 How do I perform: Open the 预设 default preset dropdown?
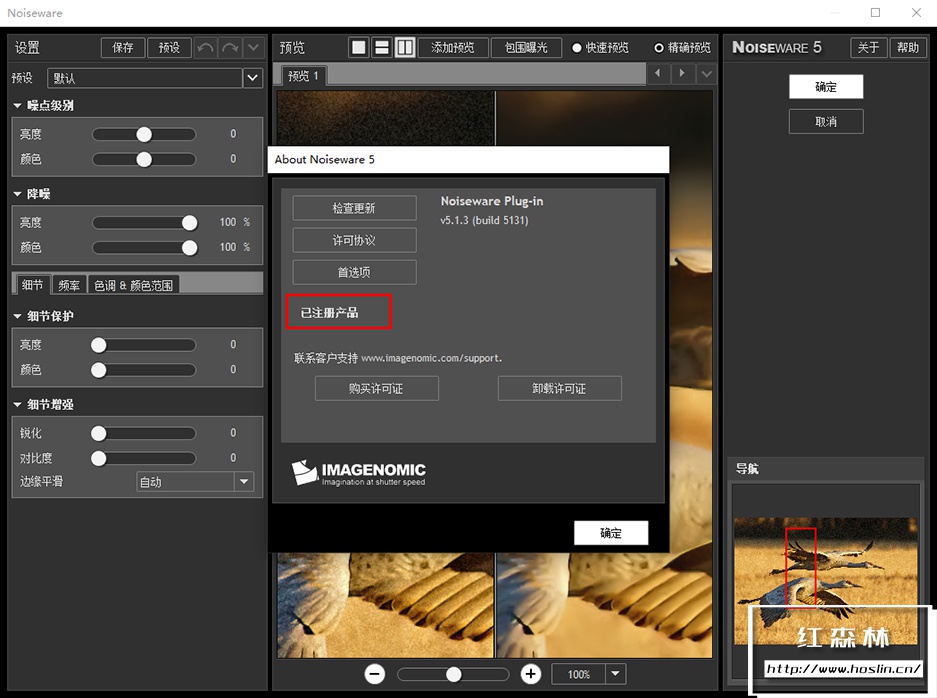click(x=253, y=78)
